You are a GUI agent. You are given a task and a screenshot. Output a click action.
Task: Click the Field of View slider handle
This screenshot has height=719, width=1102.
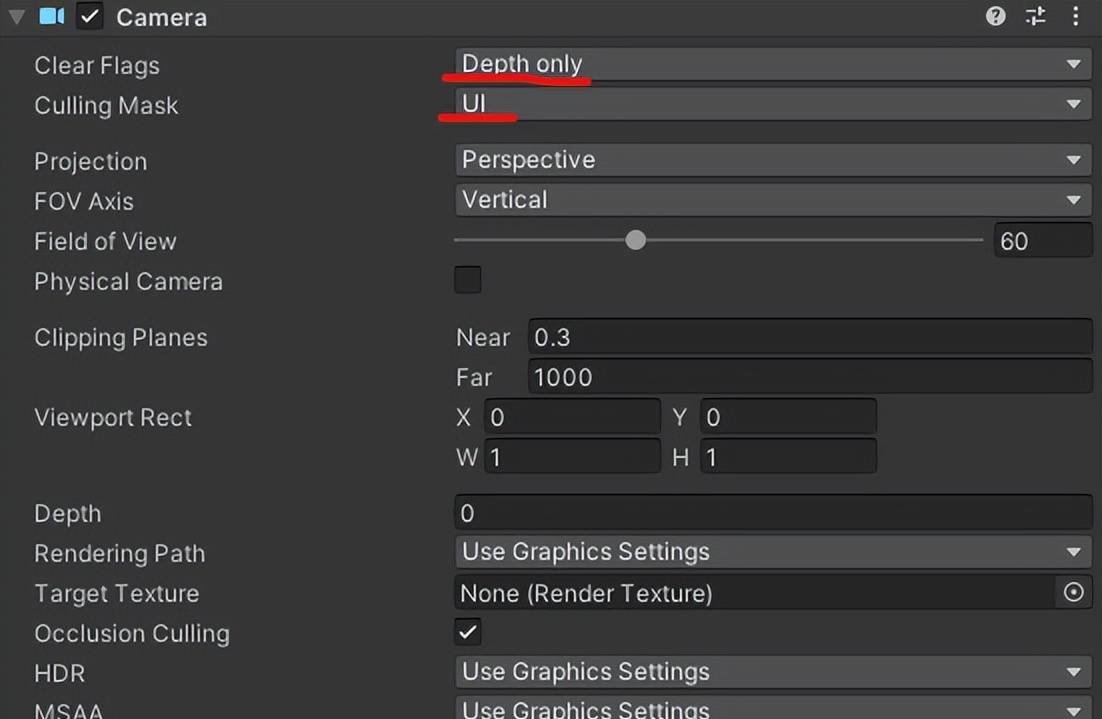point(635,240)
